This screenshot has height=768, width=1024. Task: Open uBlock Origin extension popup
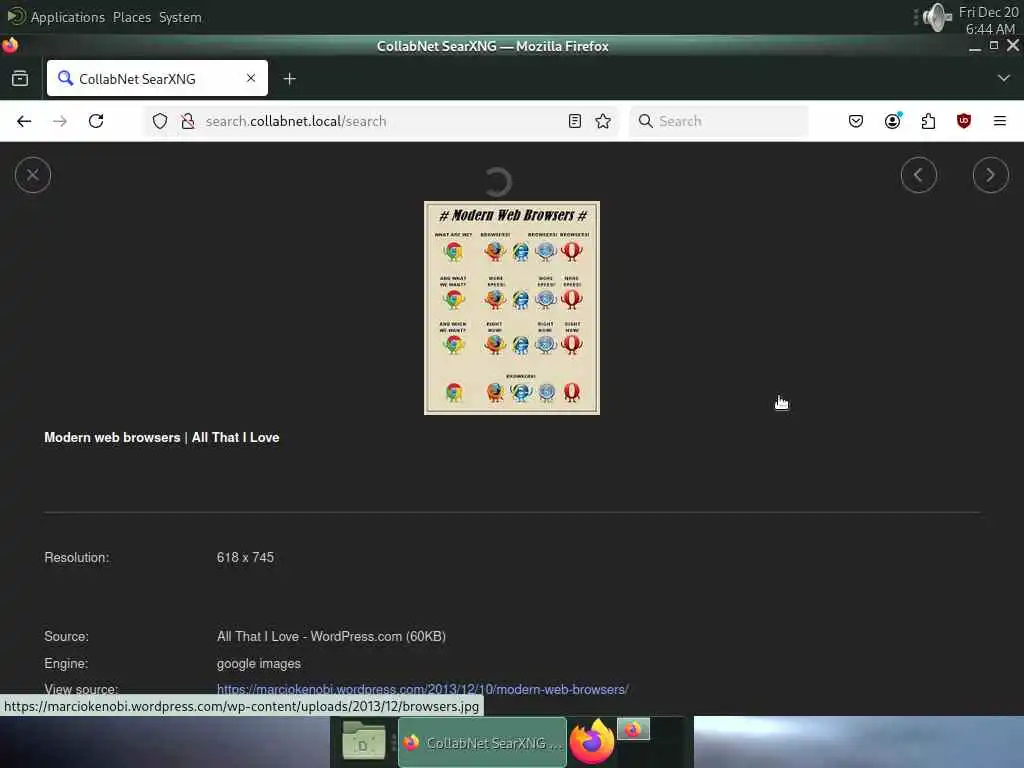(x=964, y=121)
